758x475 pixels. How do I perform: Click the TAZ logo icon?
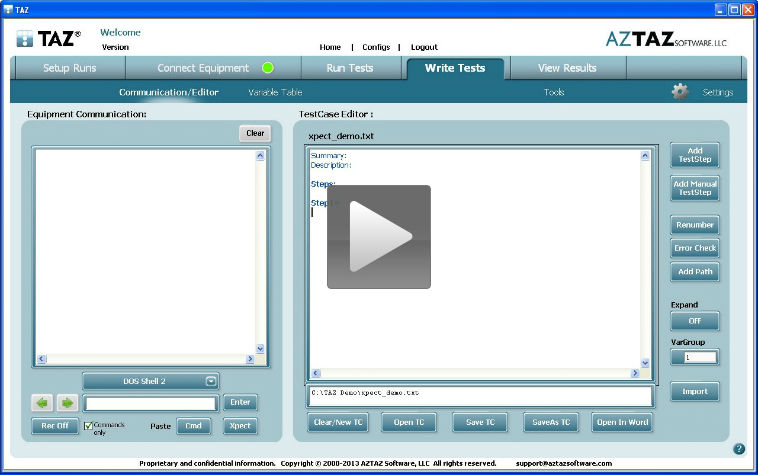tap(25, 41)
